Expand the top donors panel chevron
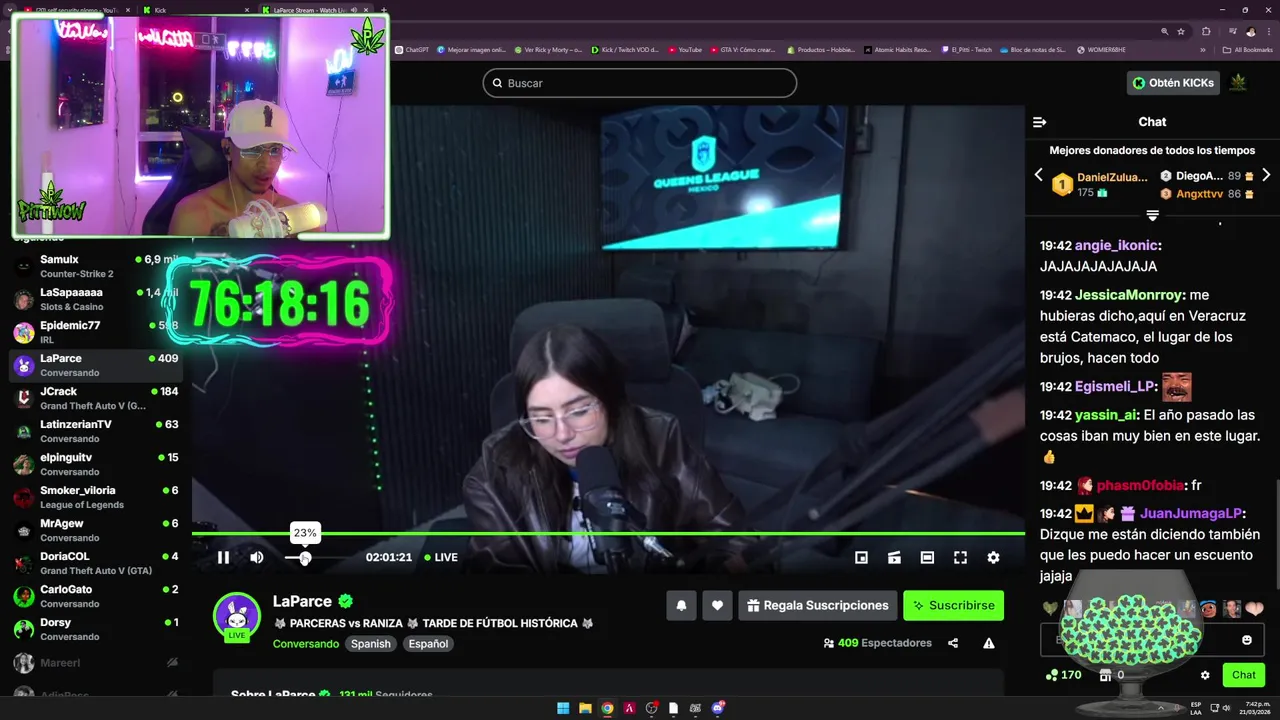 (x=1152, y=215)
